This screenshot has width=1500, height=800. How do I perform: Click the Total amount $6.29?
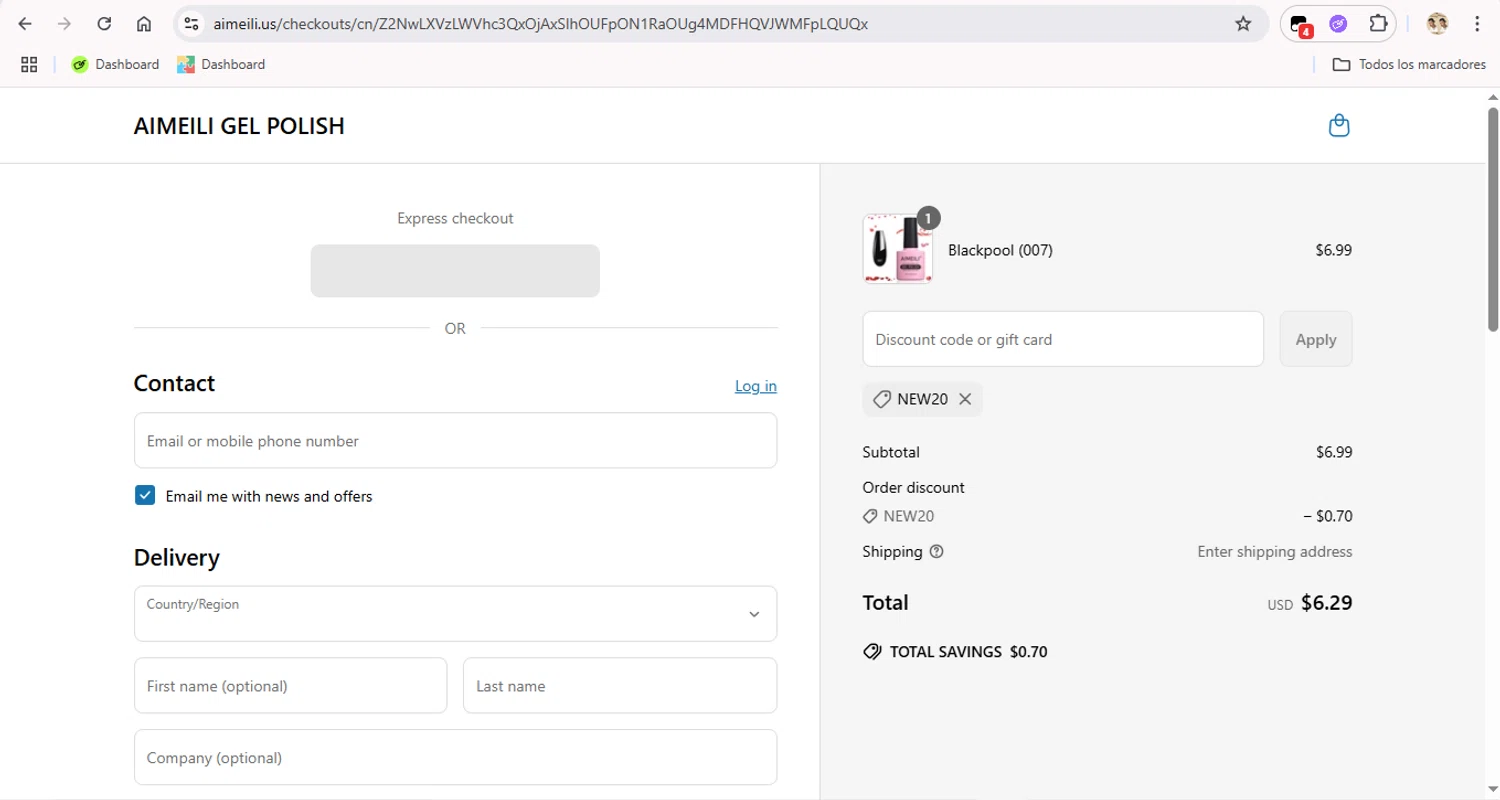click(x=1326, y=603)
